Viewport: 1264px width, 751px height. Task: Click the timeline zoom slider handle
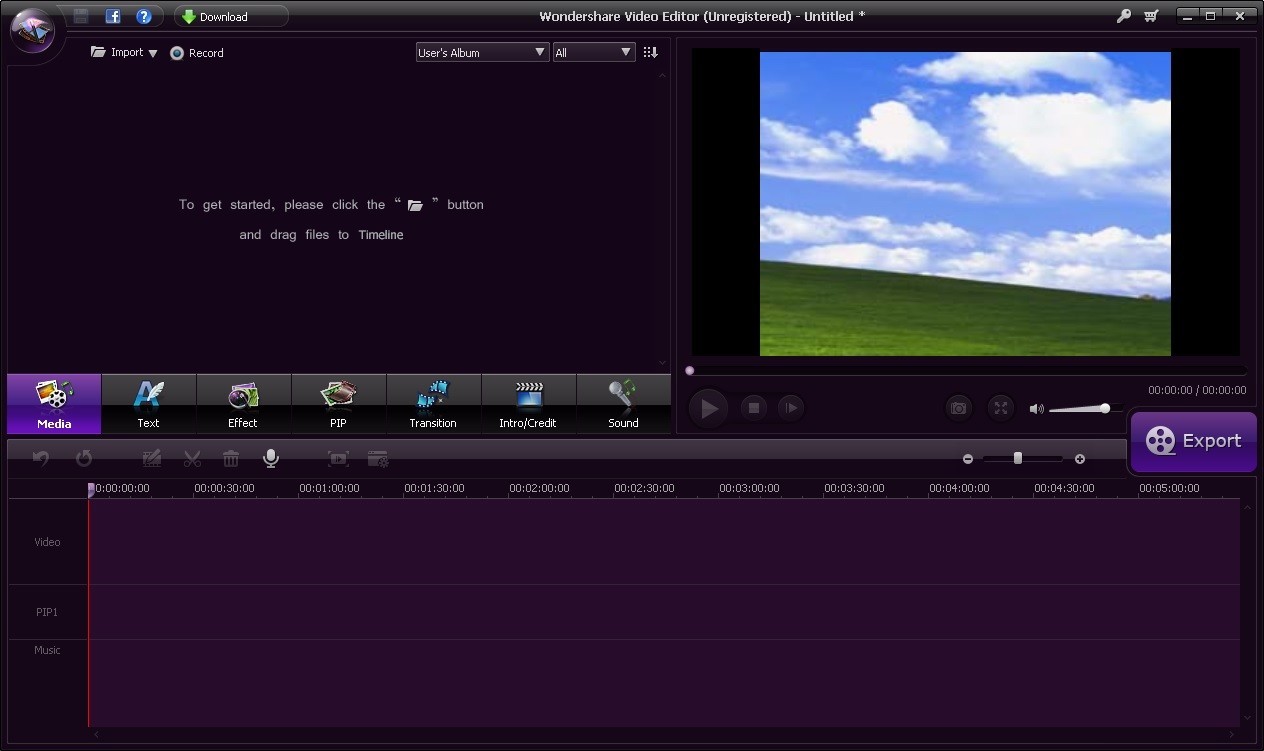pos(1017,458)
